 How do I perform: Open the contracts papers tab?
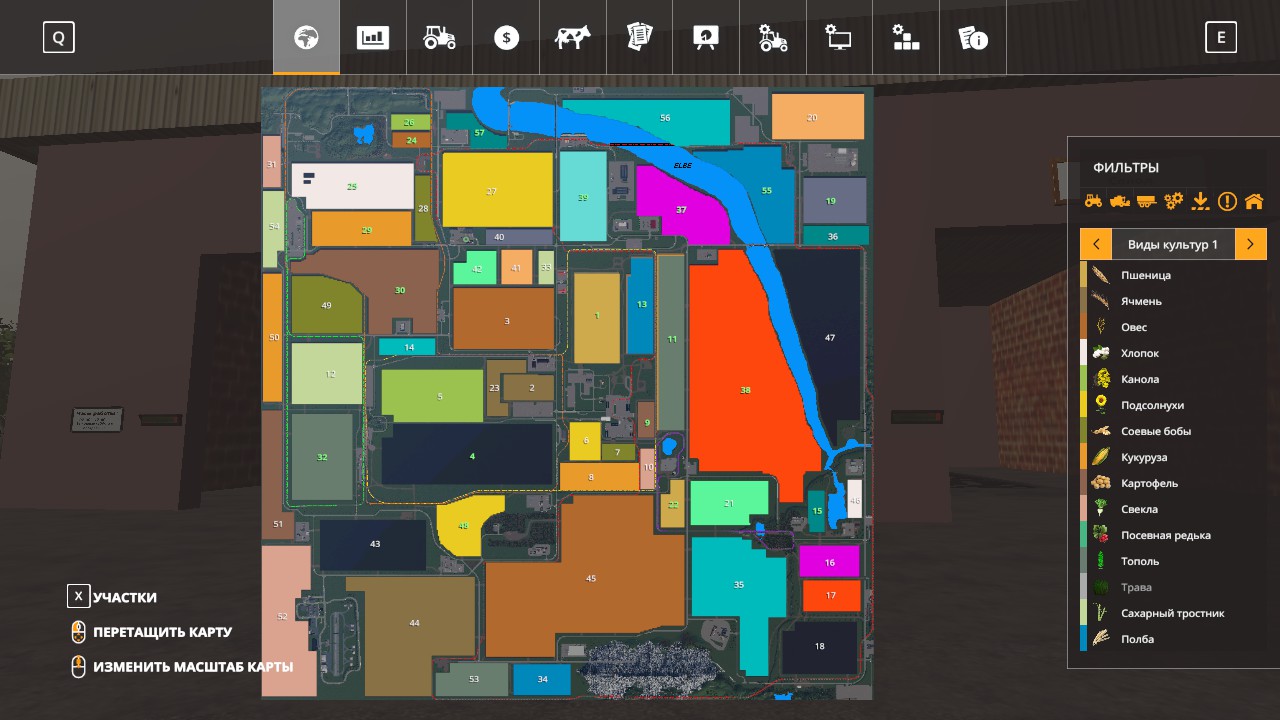click(x=639, y=38)
